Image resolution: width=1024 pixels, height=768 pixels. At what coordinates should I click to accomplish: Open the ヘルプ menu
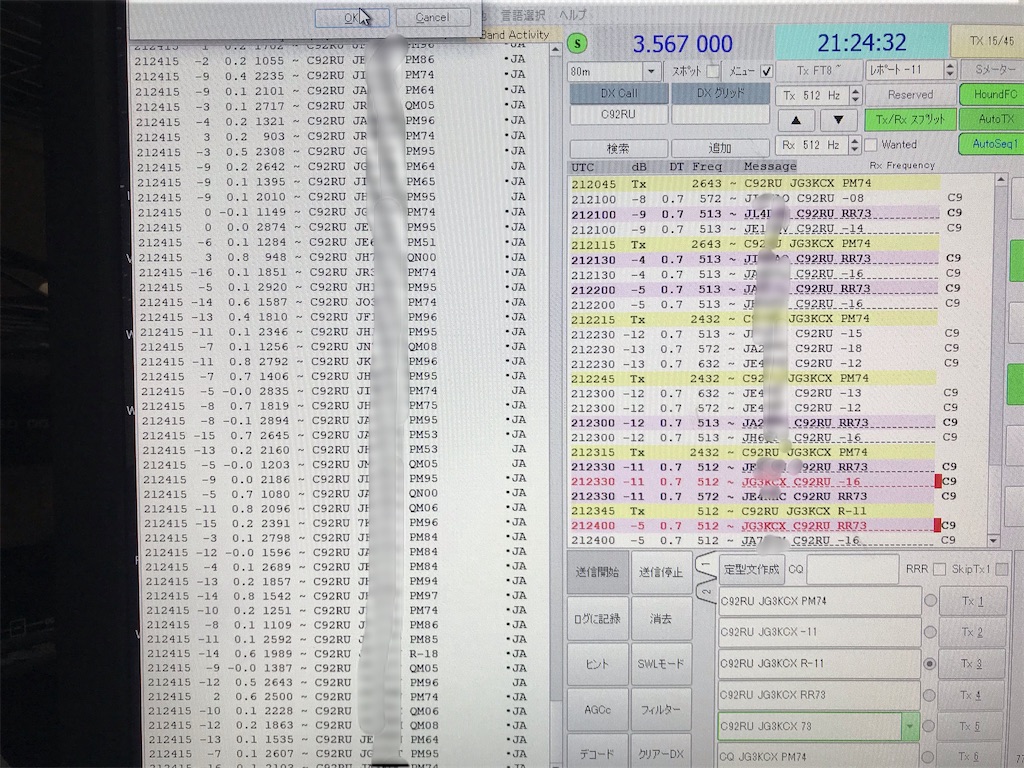(571, 14)
